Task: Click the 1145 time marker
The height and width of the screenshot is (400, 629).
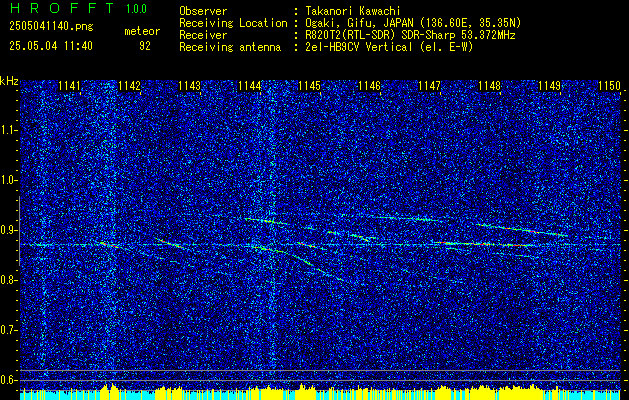Action: click(x=310, y=86)
